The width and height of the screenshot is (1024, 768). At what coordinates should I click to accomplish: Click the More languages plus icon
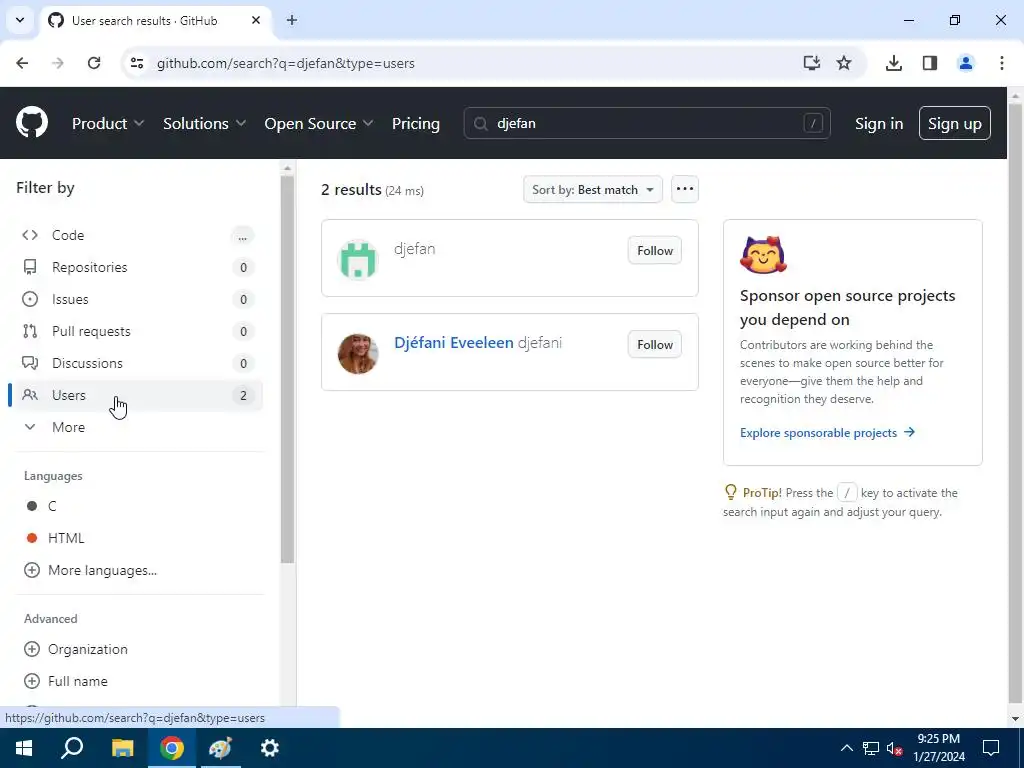[x=31, y=570]
